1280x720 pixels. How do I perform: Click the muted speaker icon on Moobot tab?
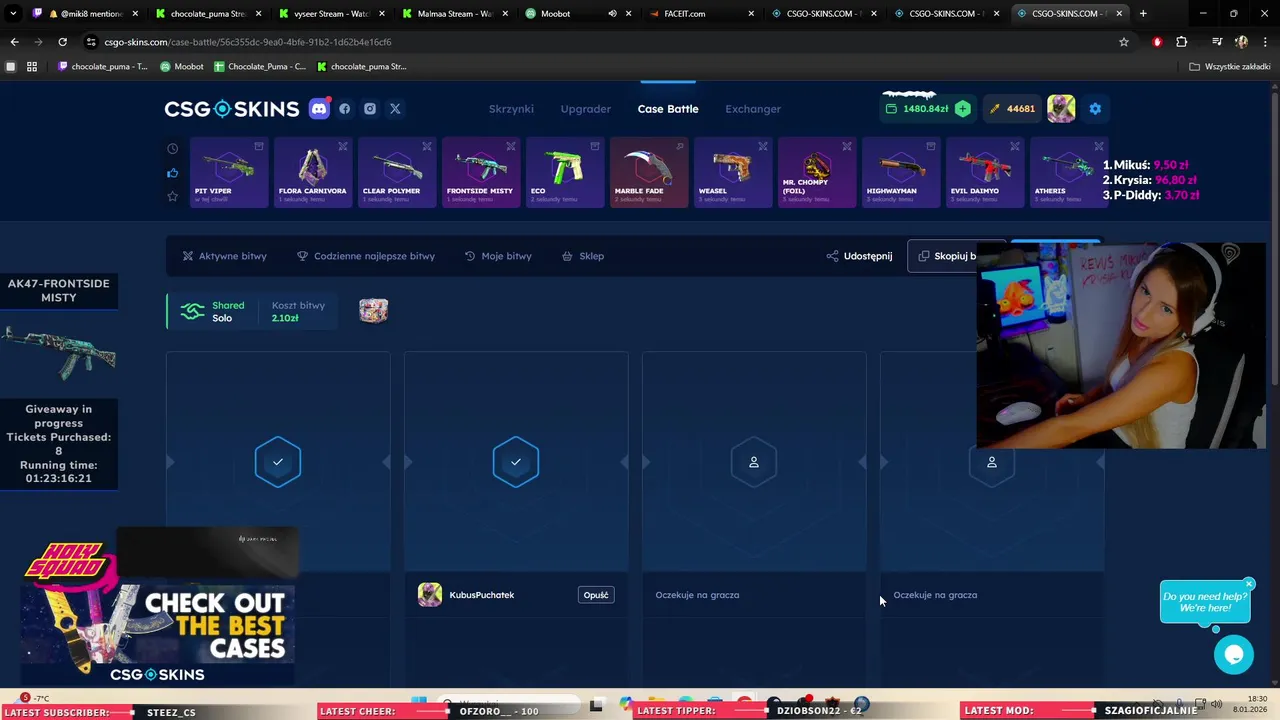612,14
